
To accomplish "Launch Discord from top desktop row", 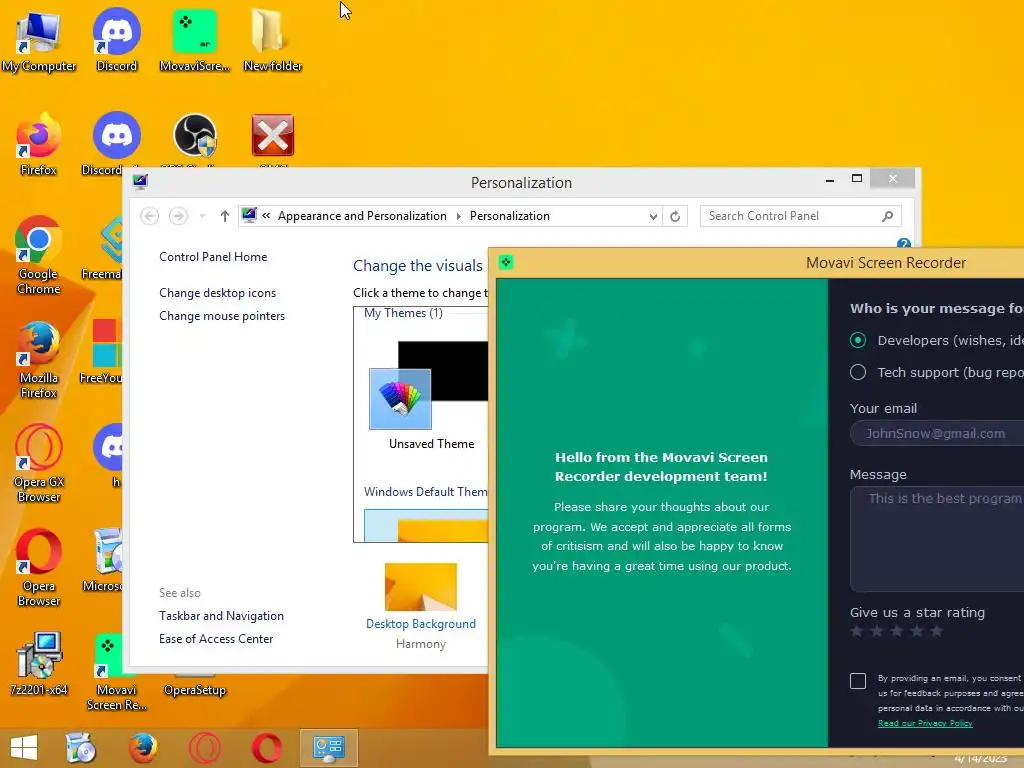I will coord(117,40).
